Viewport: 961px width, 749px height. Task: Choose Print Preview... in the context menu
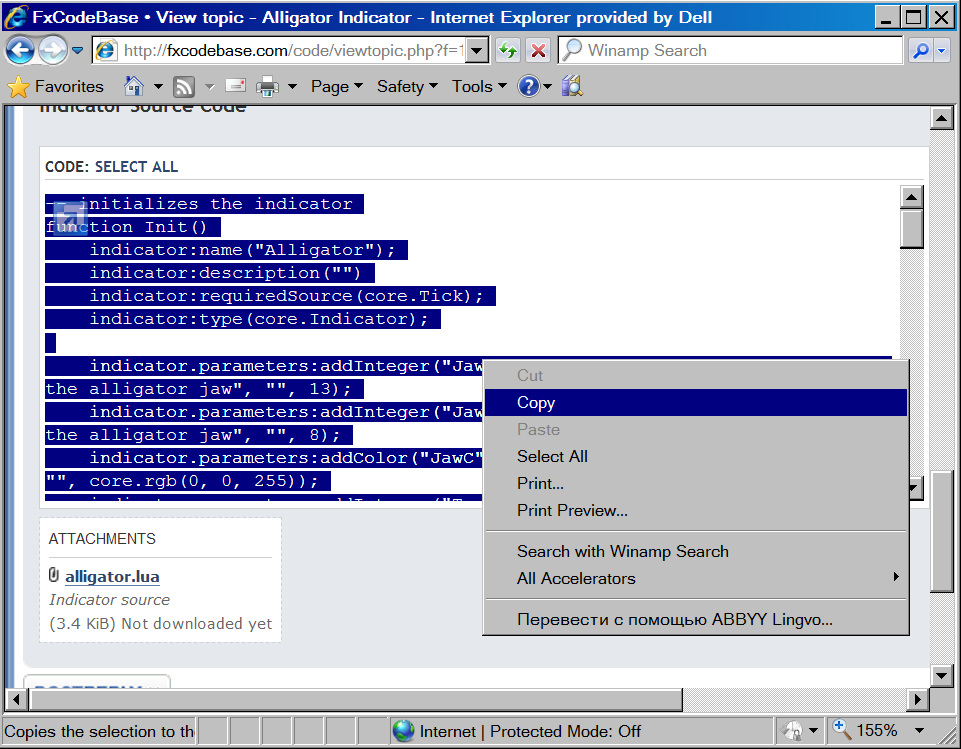pyautogui.click(x=696, y=511)
